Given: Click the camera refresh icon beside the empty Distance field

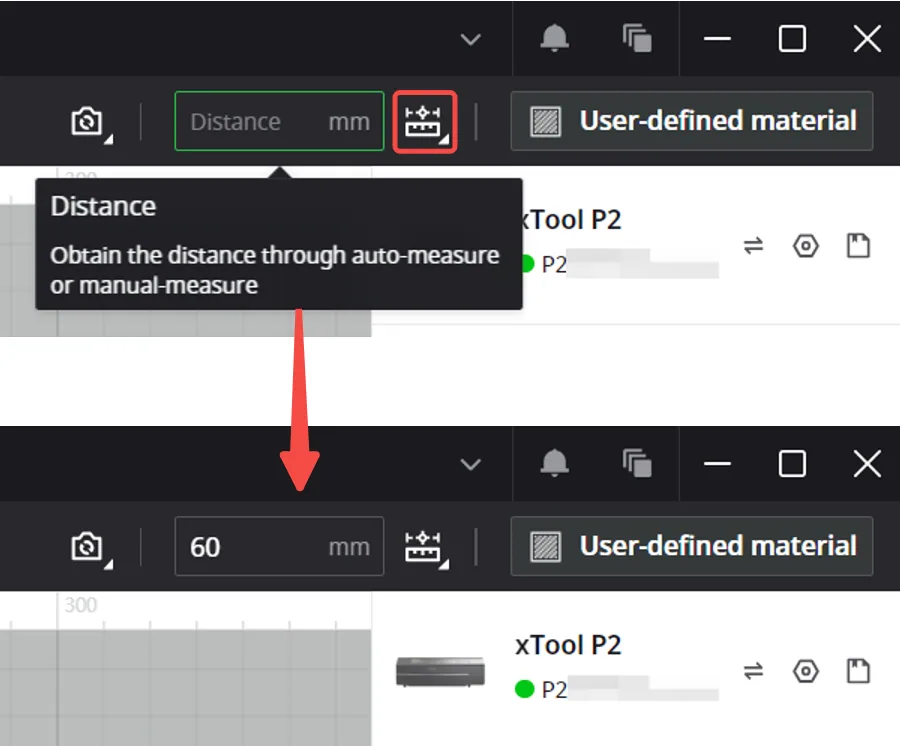Looking at the screenshot, I should (x=87, y=122).
